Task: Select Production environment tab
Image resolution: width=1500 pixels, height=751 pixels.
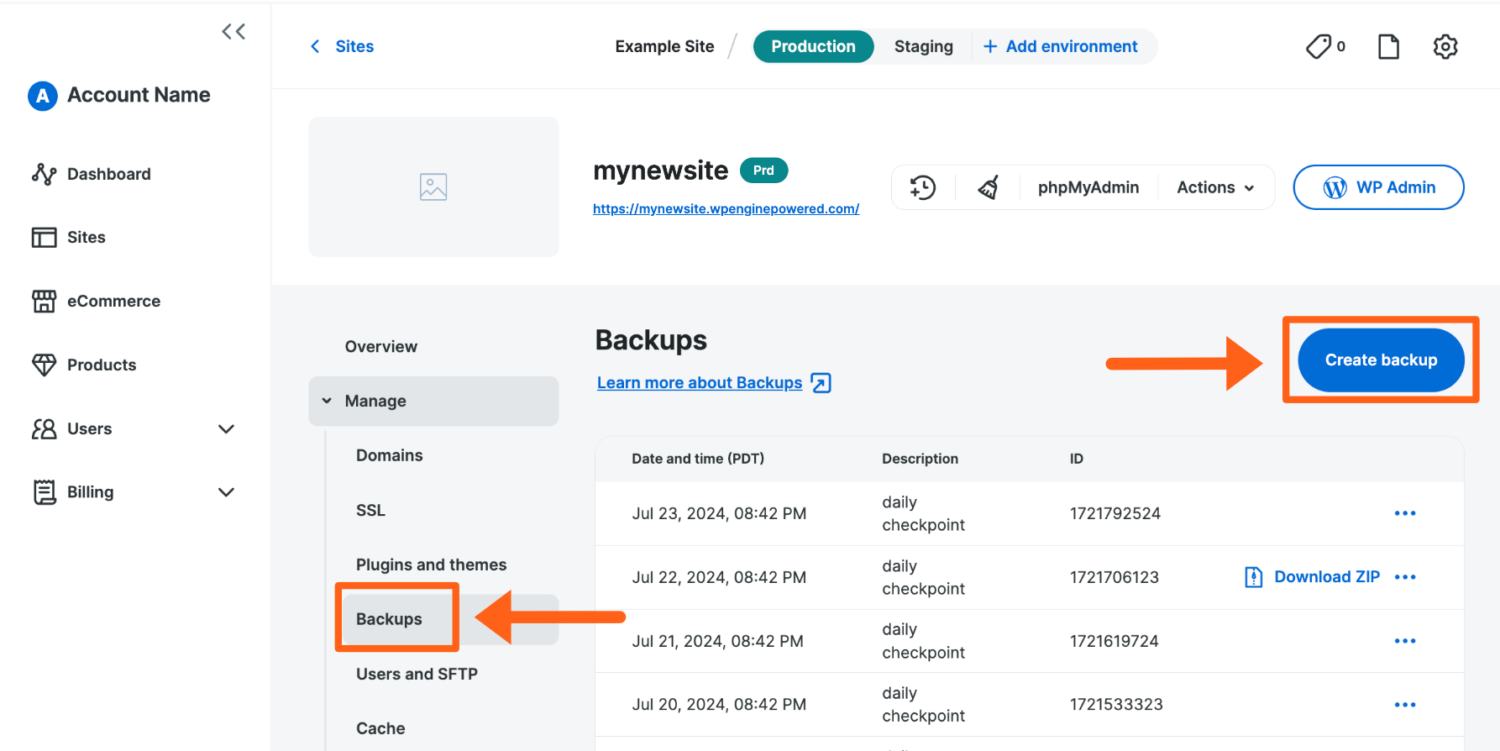Action: pos(813,47)
